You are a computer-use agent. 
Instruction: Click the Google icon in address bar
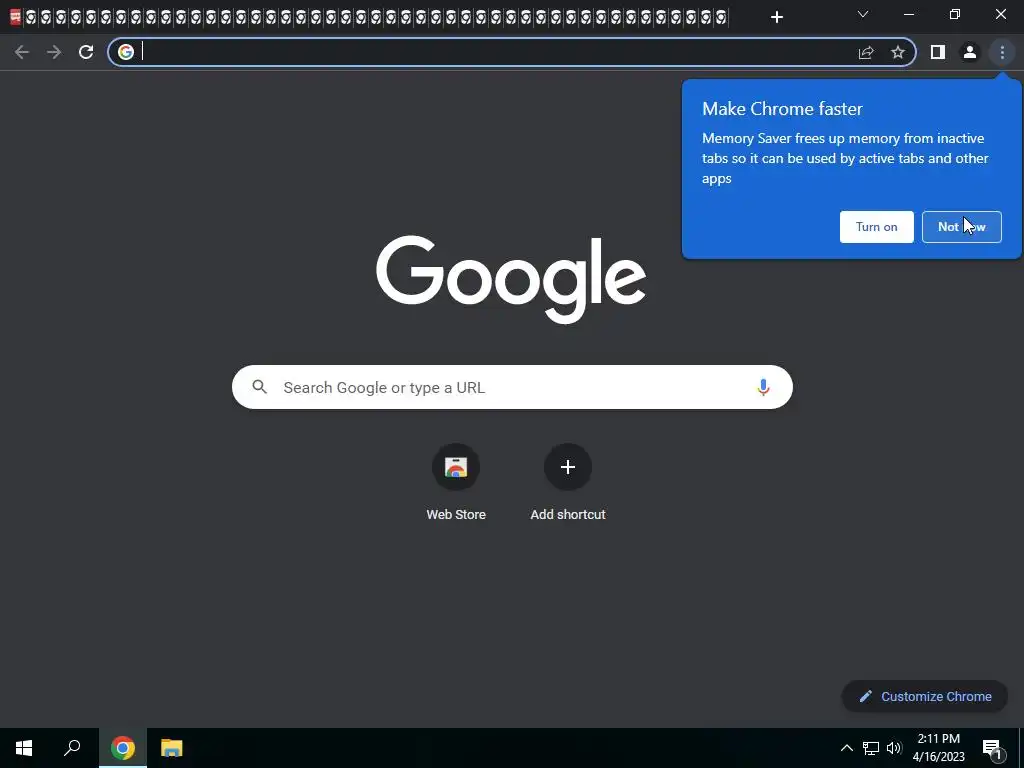[x=126, y=52]
